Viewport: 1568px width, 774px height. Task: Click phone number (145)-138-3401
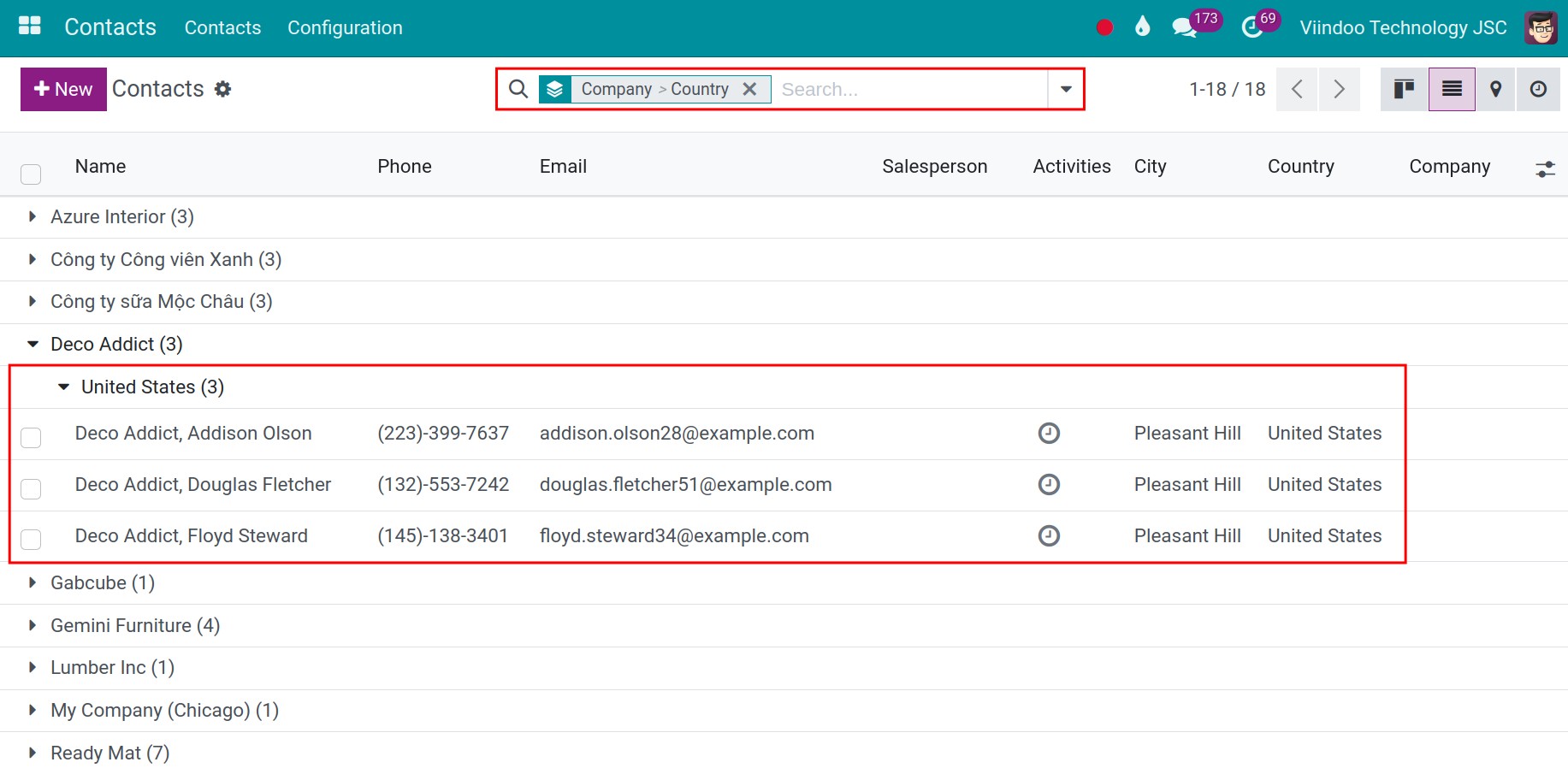click(x=442, y=536)
